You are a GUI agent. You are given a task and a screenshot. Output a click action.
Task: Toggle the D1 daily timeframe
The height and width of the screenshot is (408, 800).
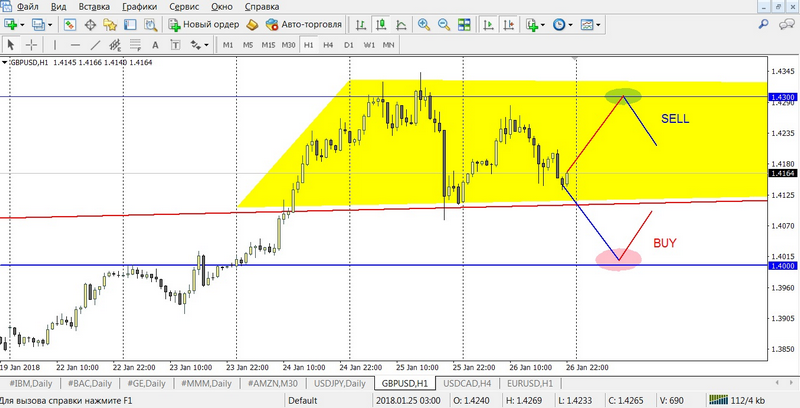point(348,45)
